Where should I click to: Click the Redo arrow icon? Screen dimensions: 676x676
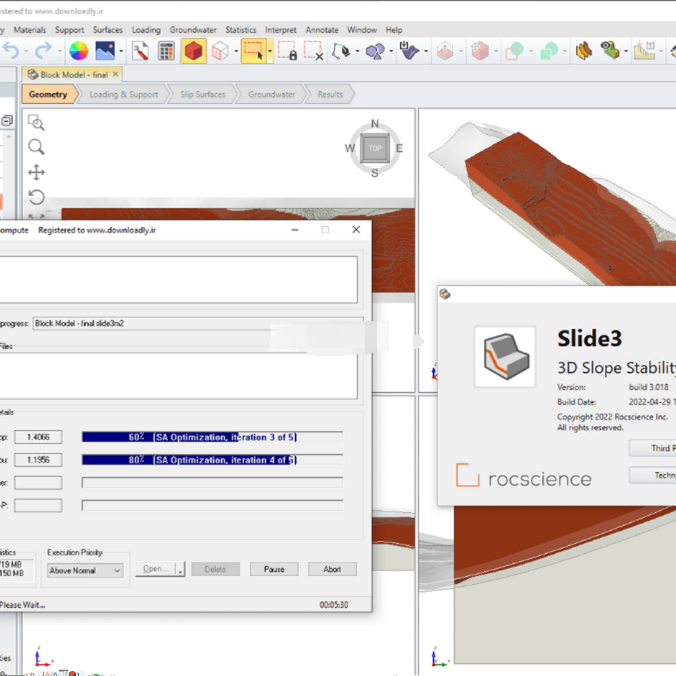click(43, 51)
